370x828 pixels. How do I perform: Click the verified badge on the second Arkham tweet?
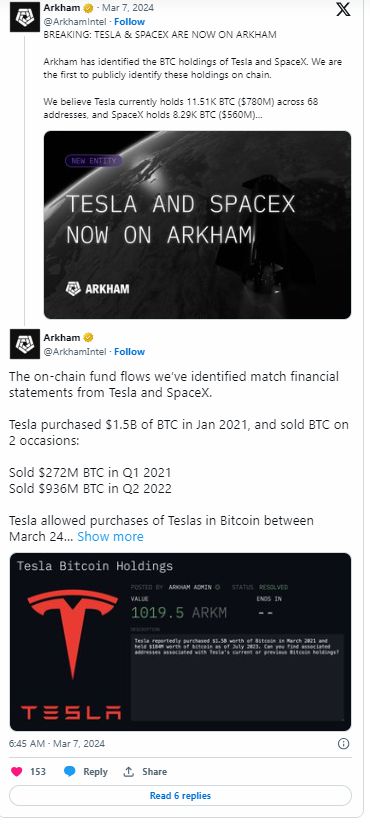coord(88,337)
